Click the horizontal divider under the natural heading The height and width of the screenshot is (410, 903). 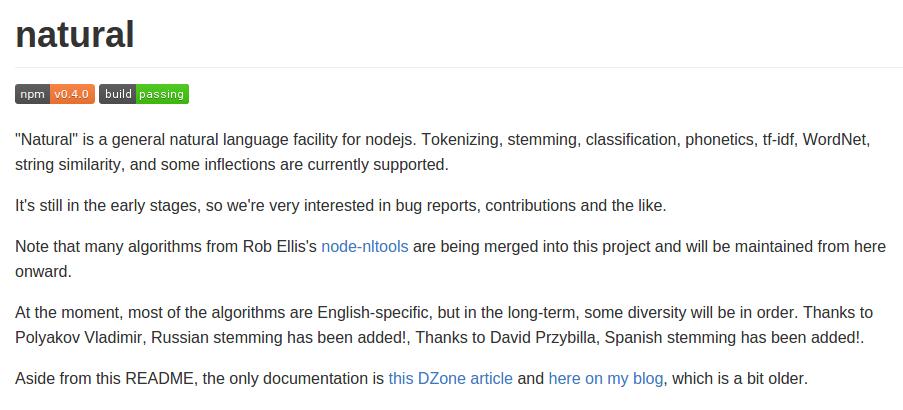pos(459,67)
